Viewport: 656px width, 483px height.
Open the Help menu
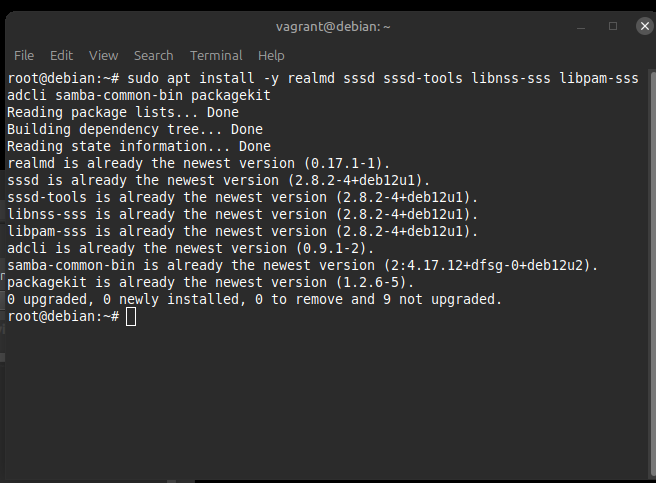point(271,56)
